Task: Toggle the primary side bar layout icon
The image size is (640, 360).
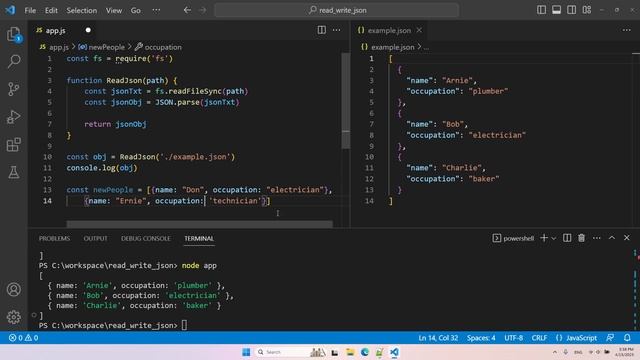Action: (541, 10)
